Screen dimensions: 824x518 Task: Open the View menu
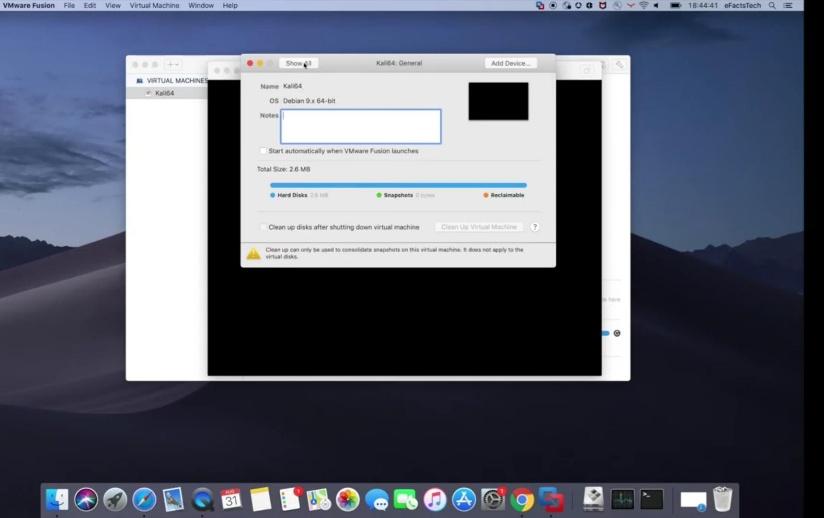pyautogui.click(x=112, y=5)
